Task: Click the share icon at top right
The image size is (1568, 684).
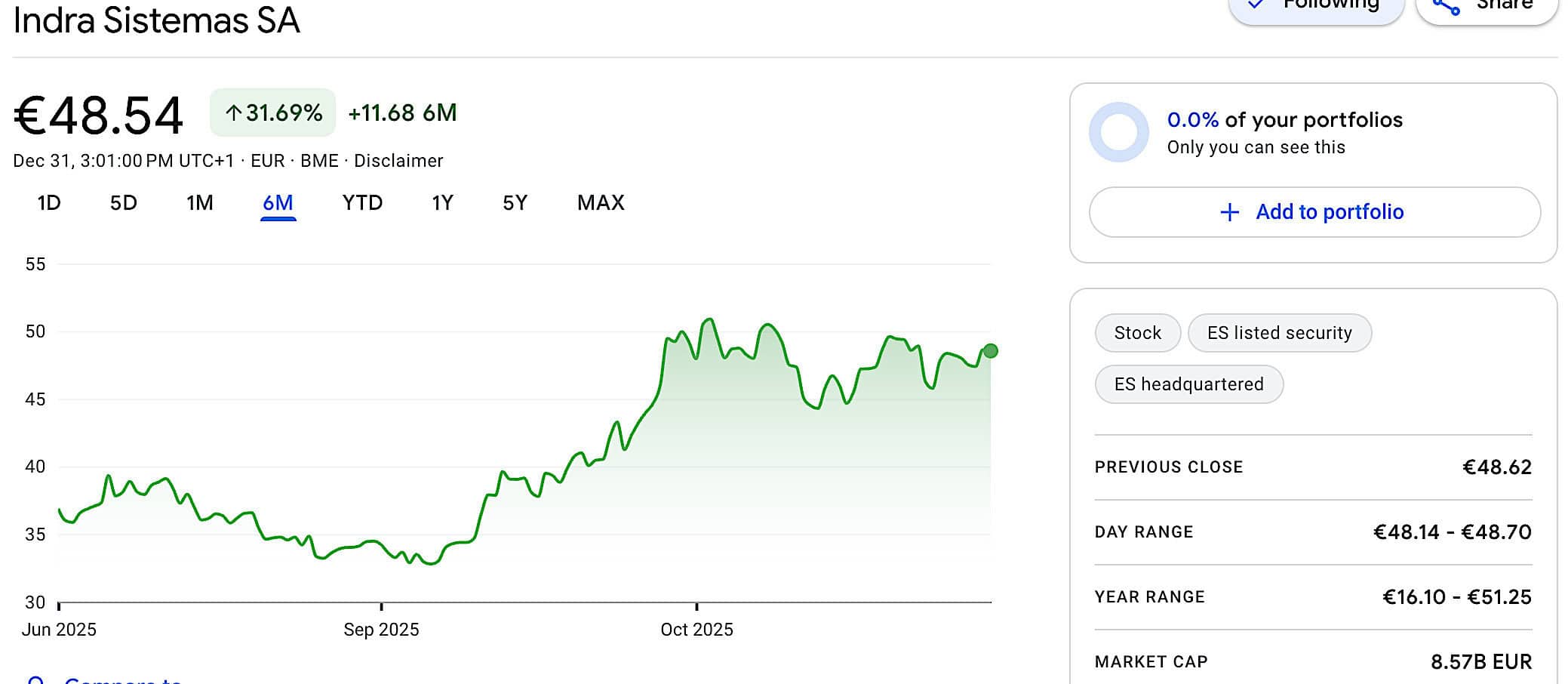Action: tap(1445, 8)
